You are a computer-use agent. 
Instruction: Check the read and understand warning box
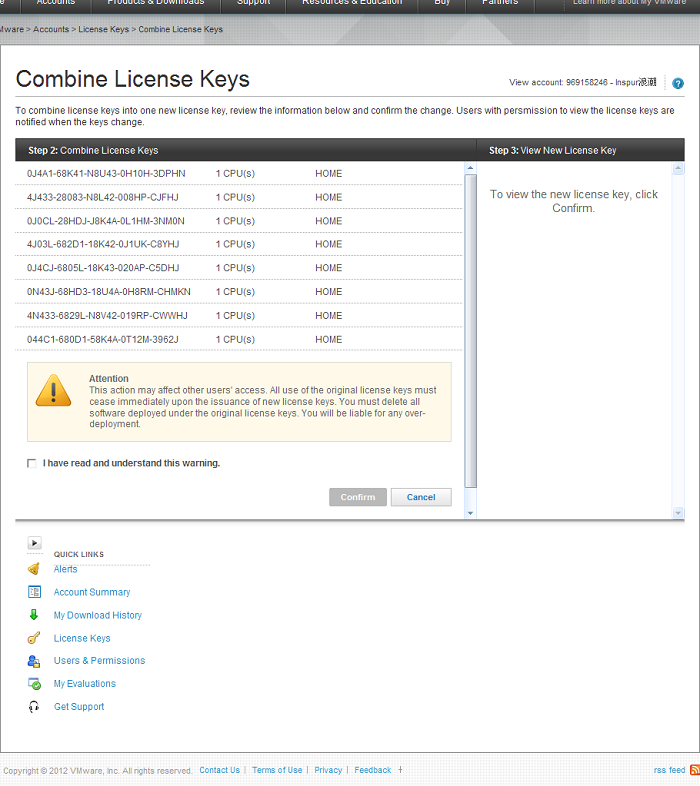[32, 463]
